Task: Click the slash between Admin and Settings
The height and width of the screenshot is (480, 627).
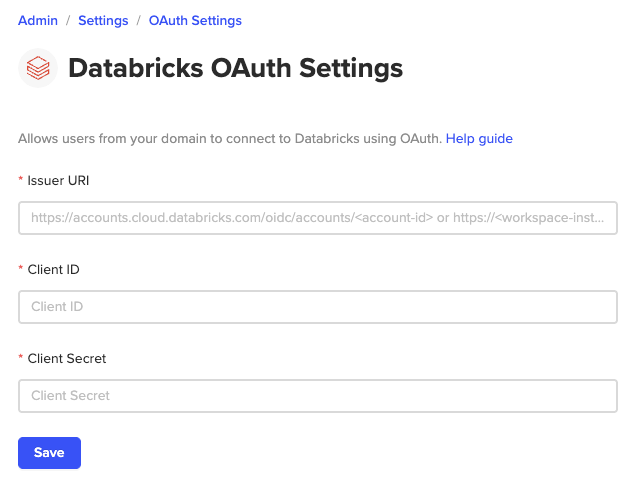Action: click(68, 20)
